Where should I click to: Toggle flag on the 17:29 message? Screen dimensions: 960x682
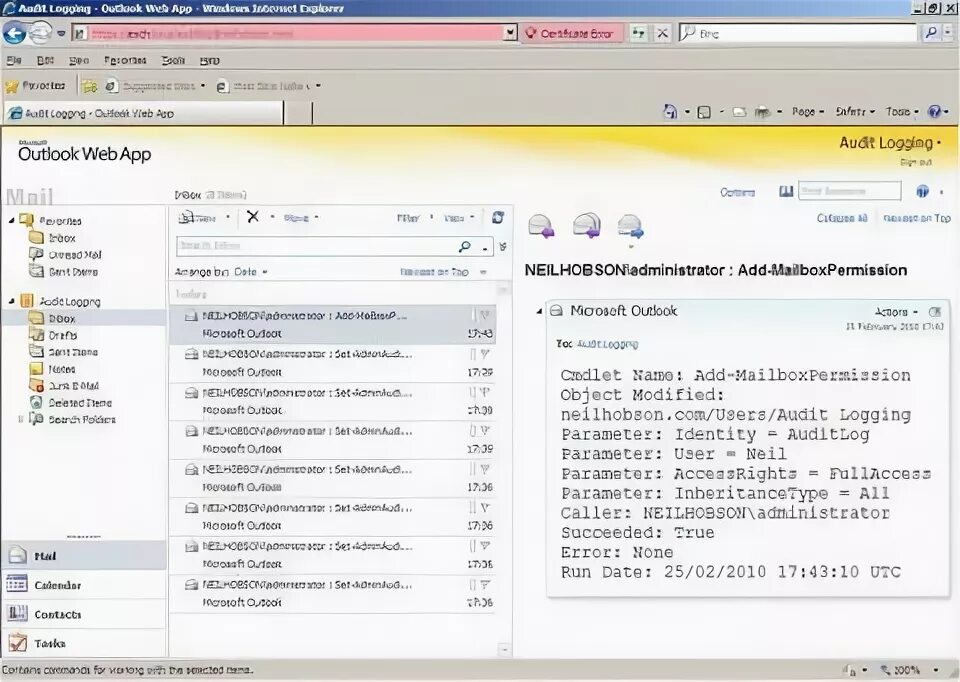(x=485, y=354)
